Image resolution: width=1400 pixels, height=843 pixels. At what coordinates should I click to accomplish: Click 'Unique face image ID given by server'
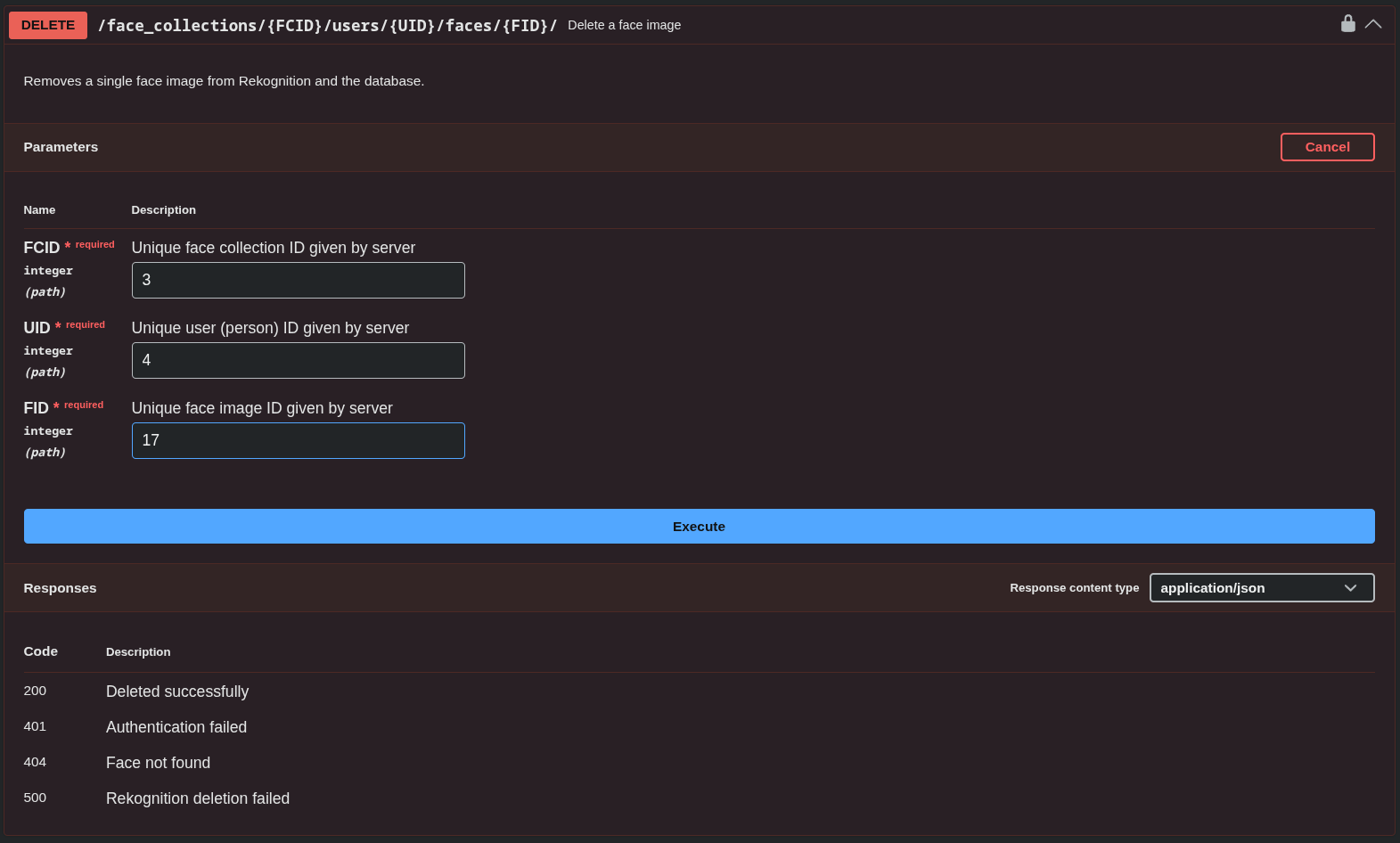coord(262,408)
